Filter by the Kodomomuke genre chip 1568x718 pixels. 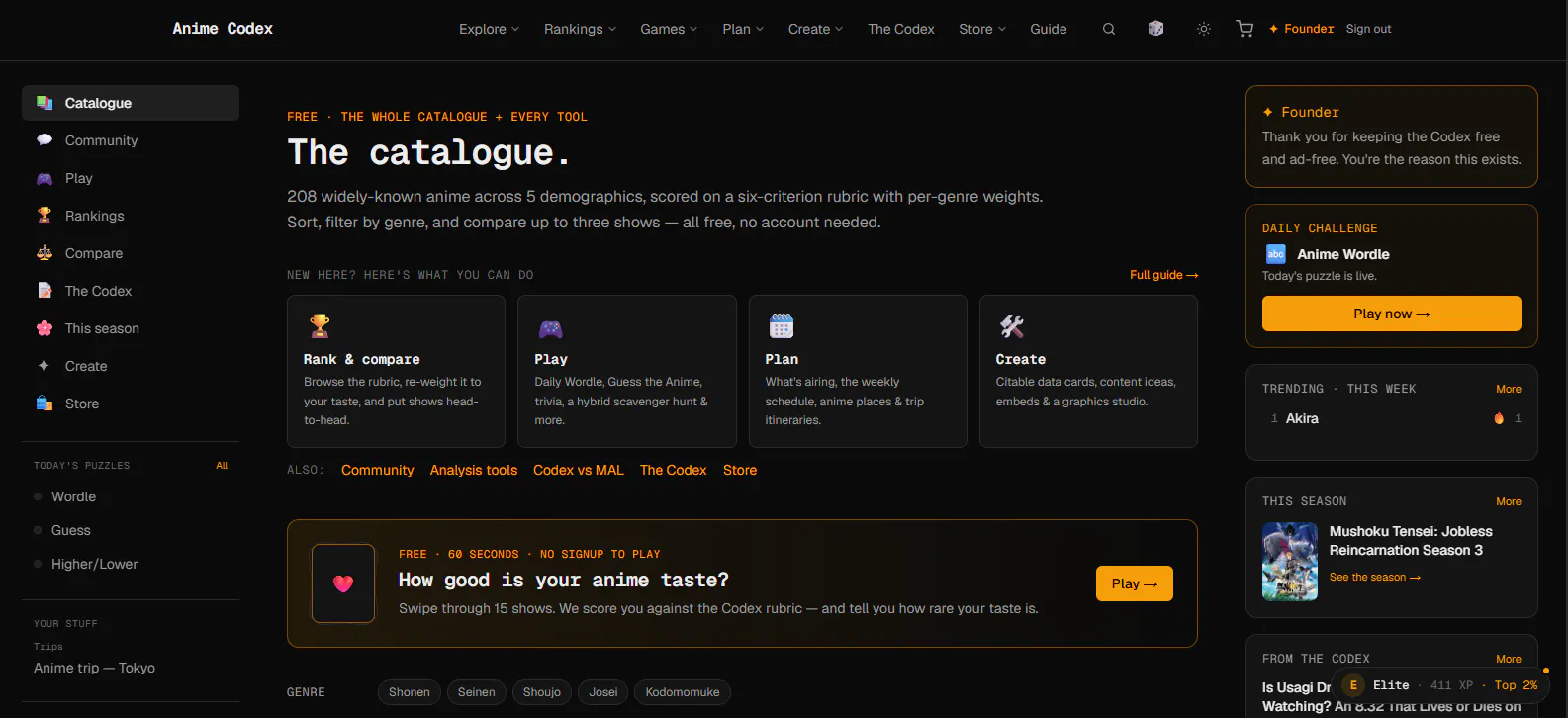click(x=683, y=692)
